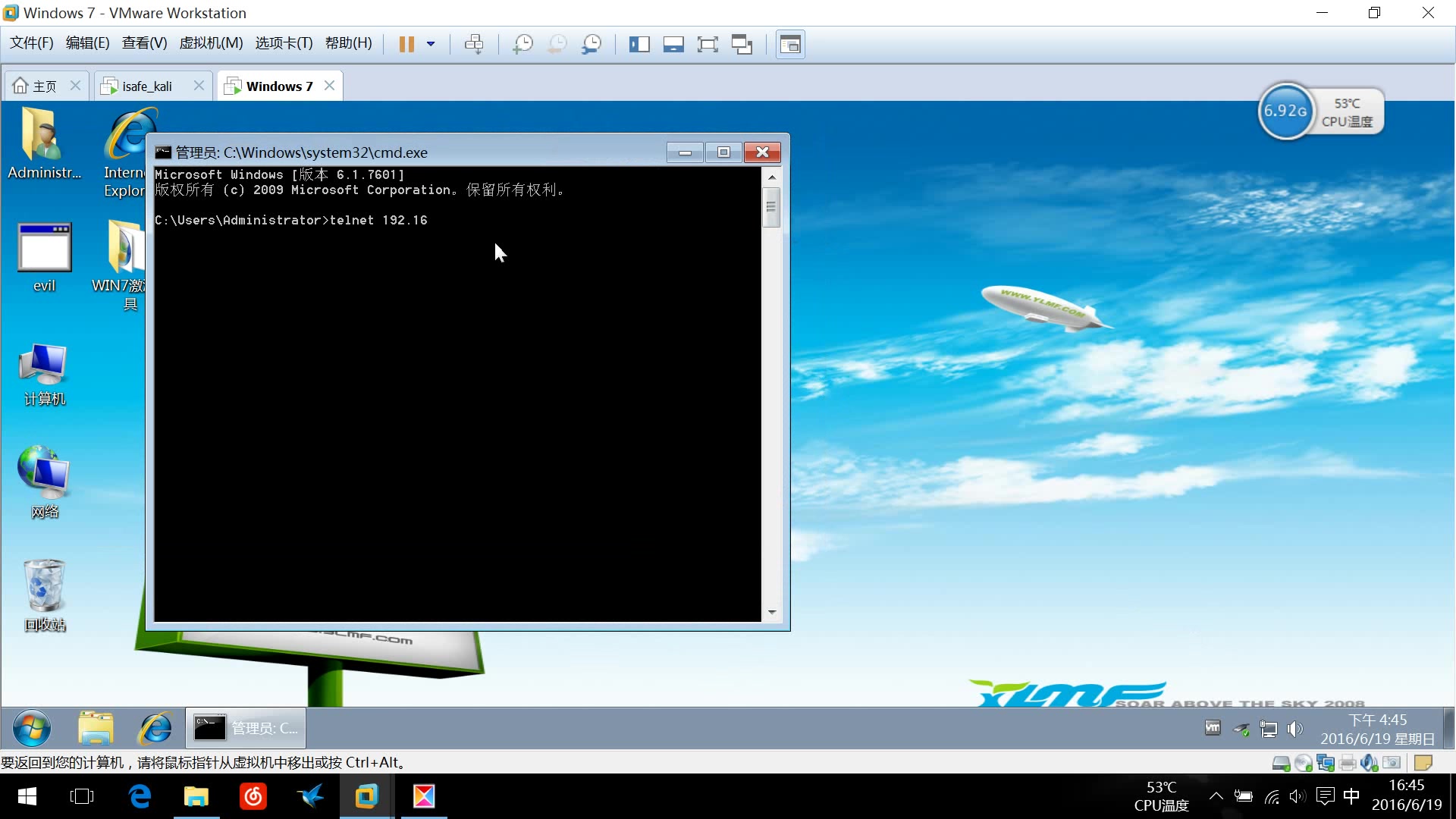Click the cmd vertical scrollbar thumb
The height and width of the screenshot is (819, 1456).
(x=771, y=207)
